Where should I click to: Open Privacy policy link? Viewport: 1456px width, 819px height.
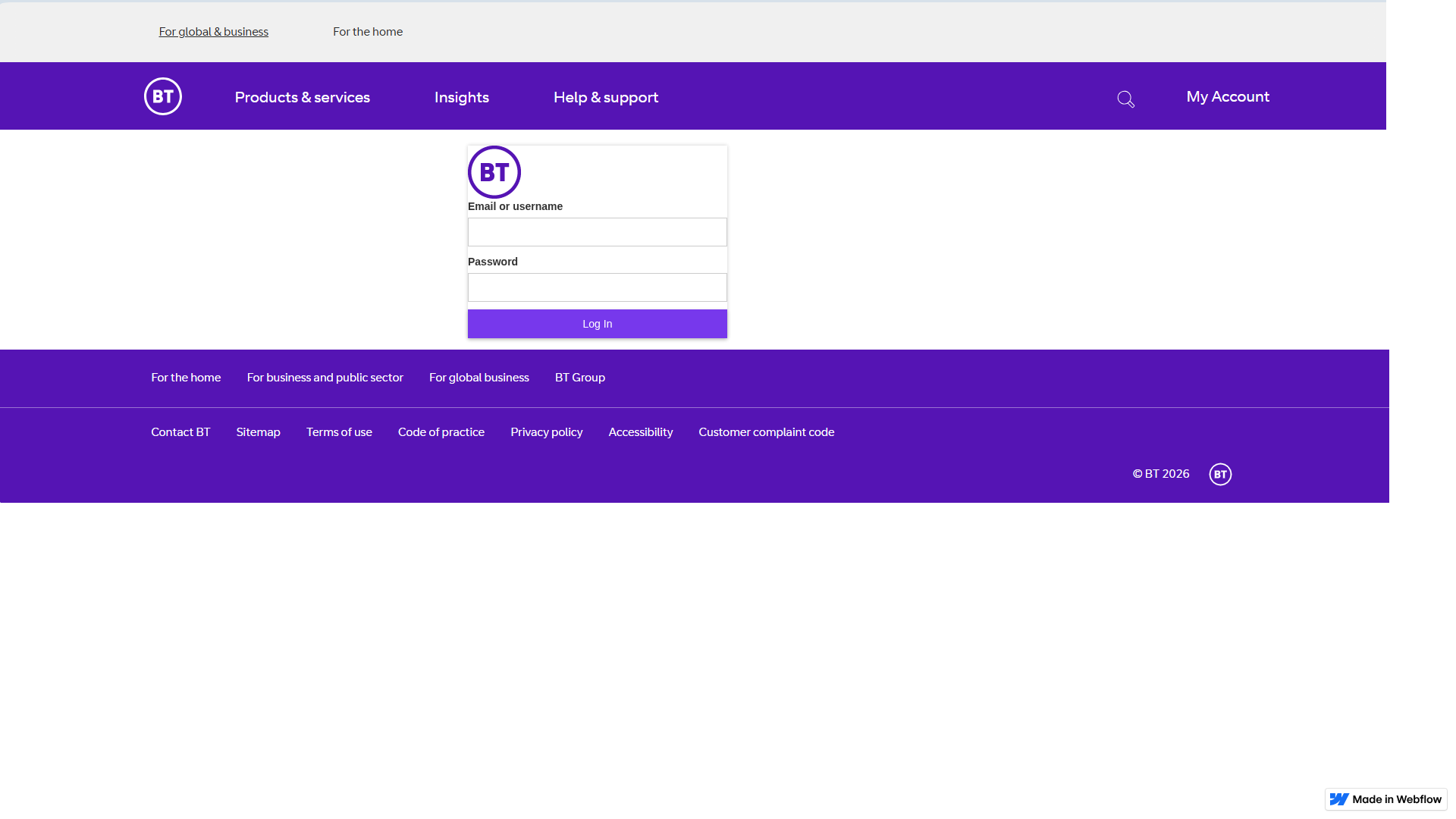click(x=547, y=431)
